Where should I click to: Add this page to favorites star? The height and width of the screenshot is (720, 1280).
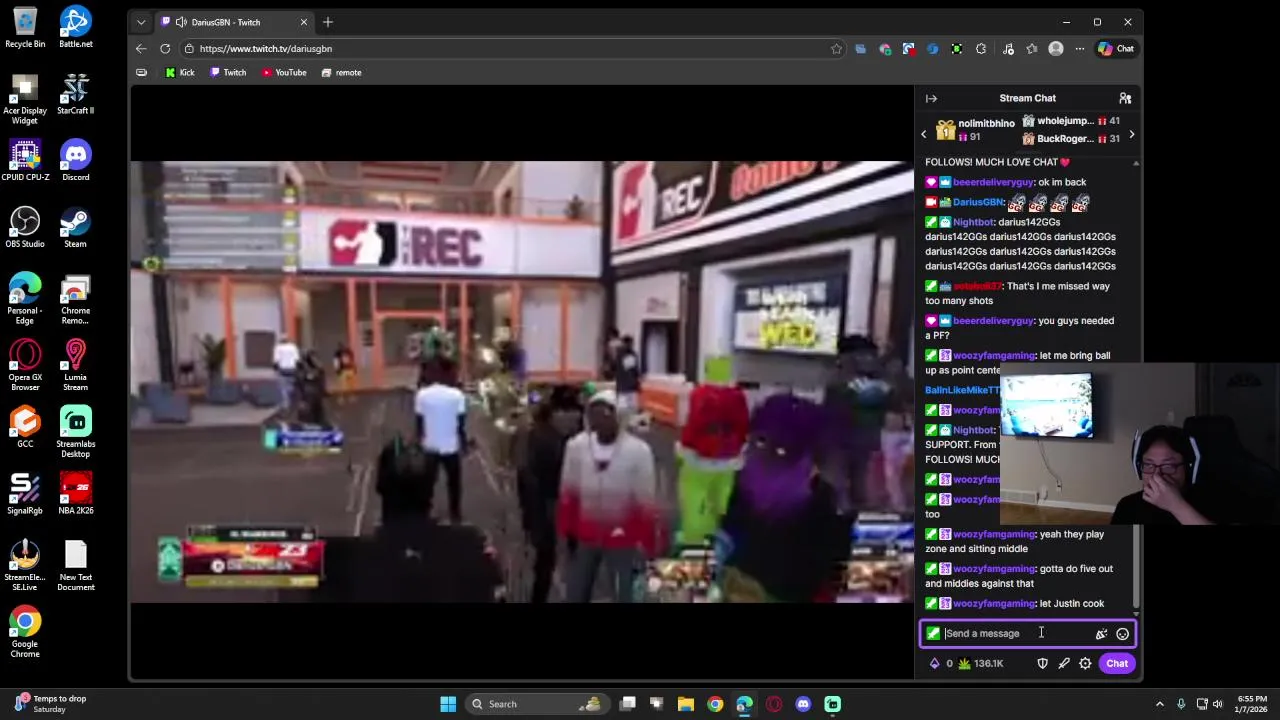click(836, 48)
